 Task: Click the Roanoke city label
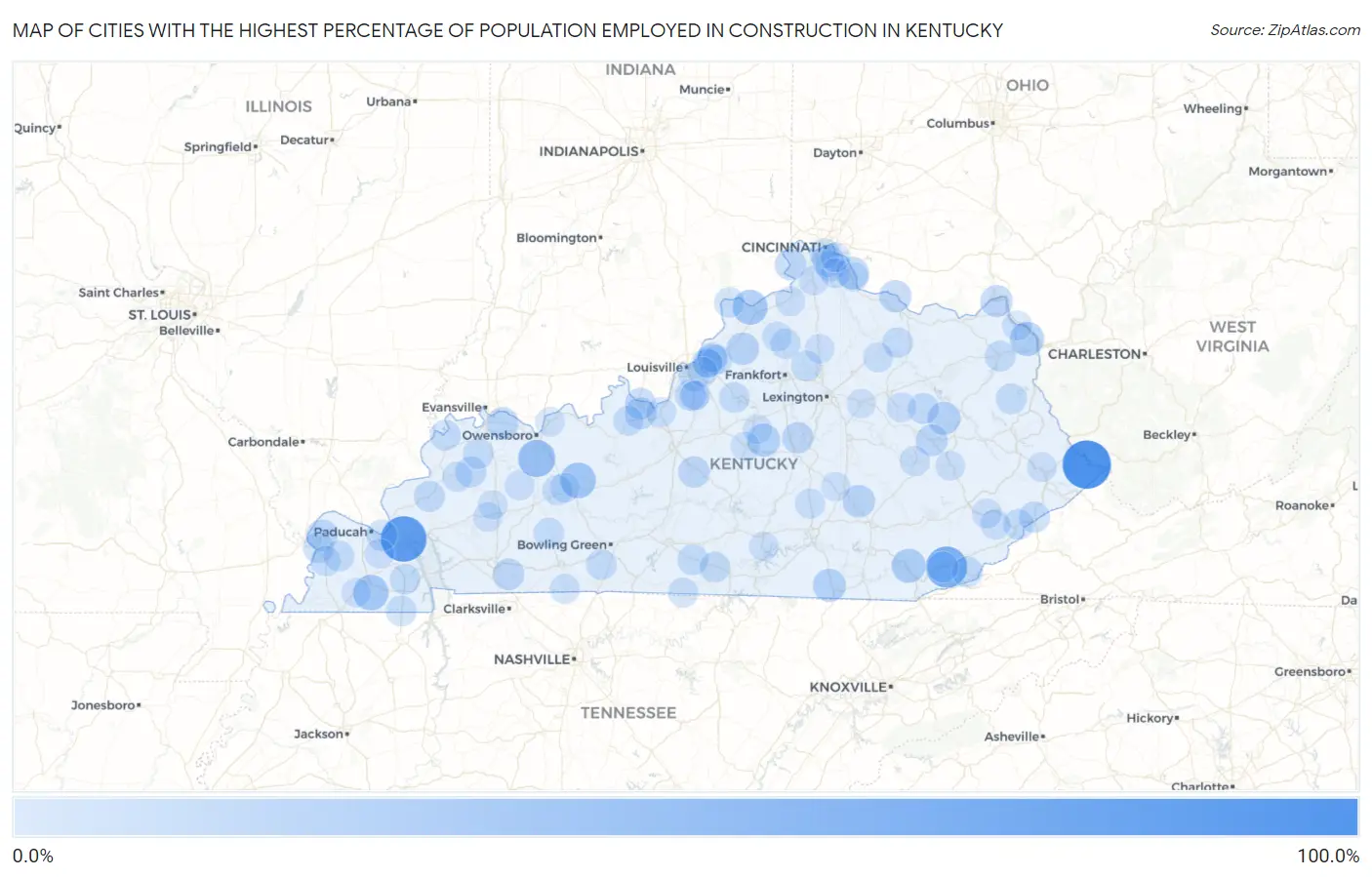pyautogui.click(x=1302, y=505)
